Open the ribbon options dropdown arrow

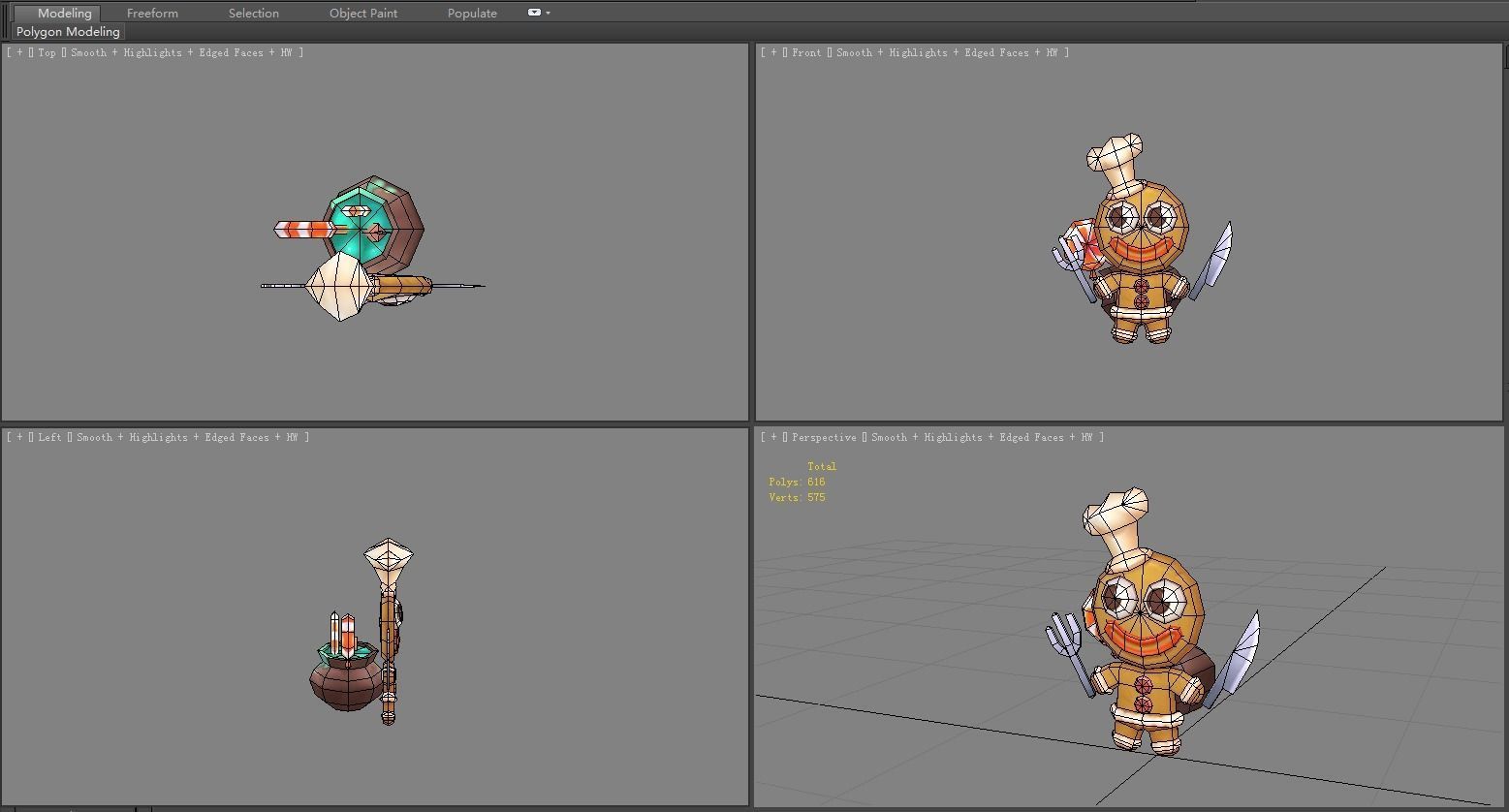(549, 13)
